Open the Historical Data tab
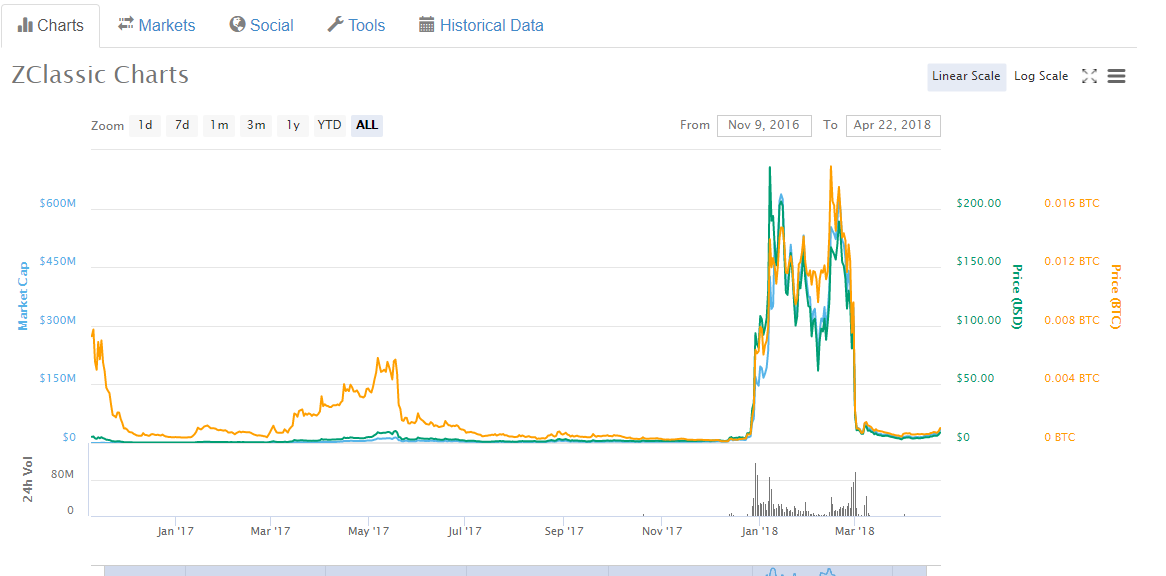Image resolution: width=1166 pixels, height=576 pixels. tap(481, 25)
